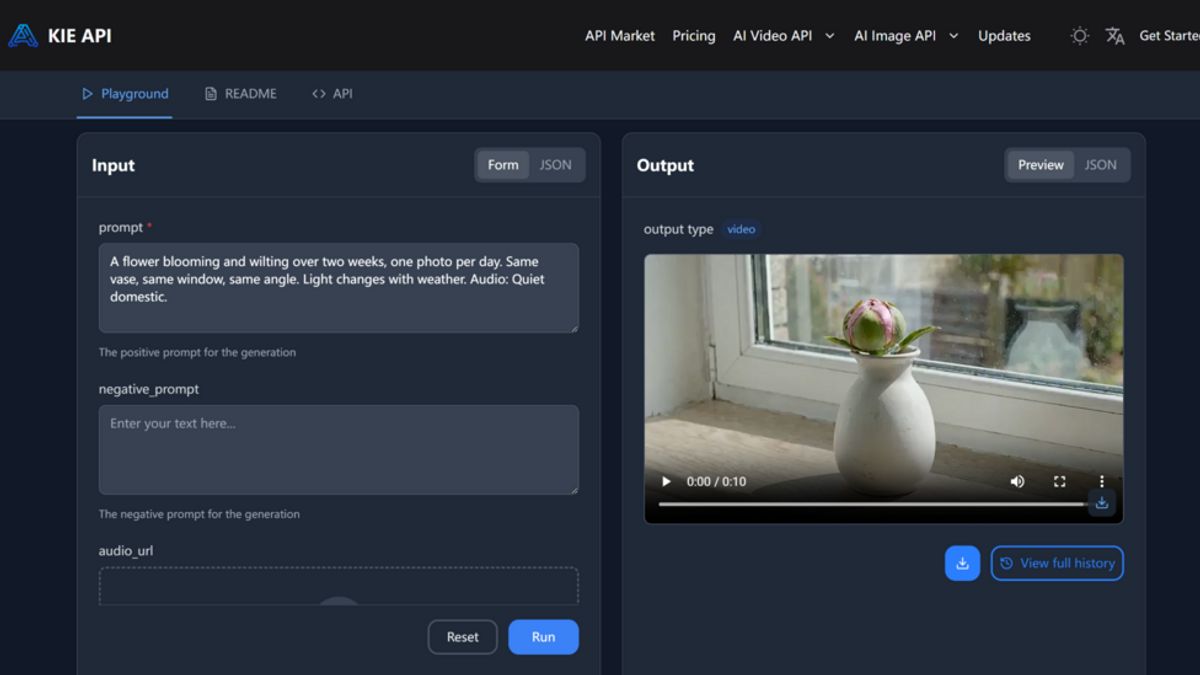1200x675 pixels.
Task: Click the 'output type' label
Action: tap(678, 229)
